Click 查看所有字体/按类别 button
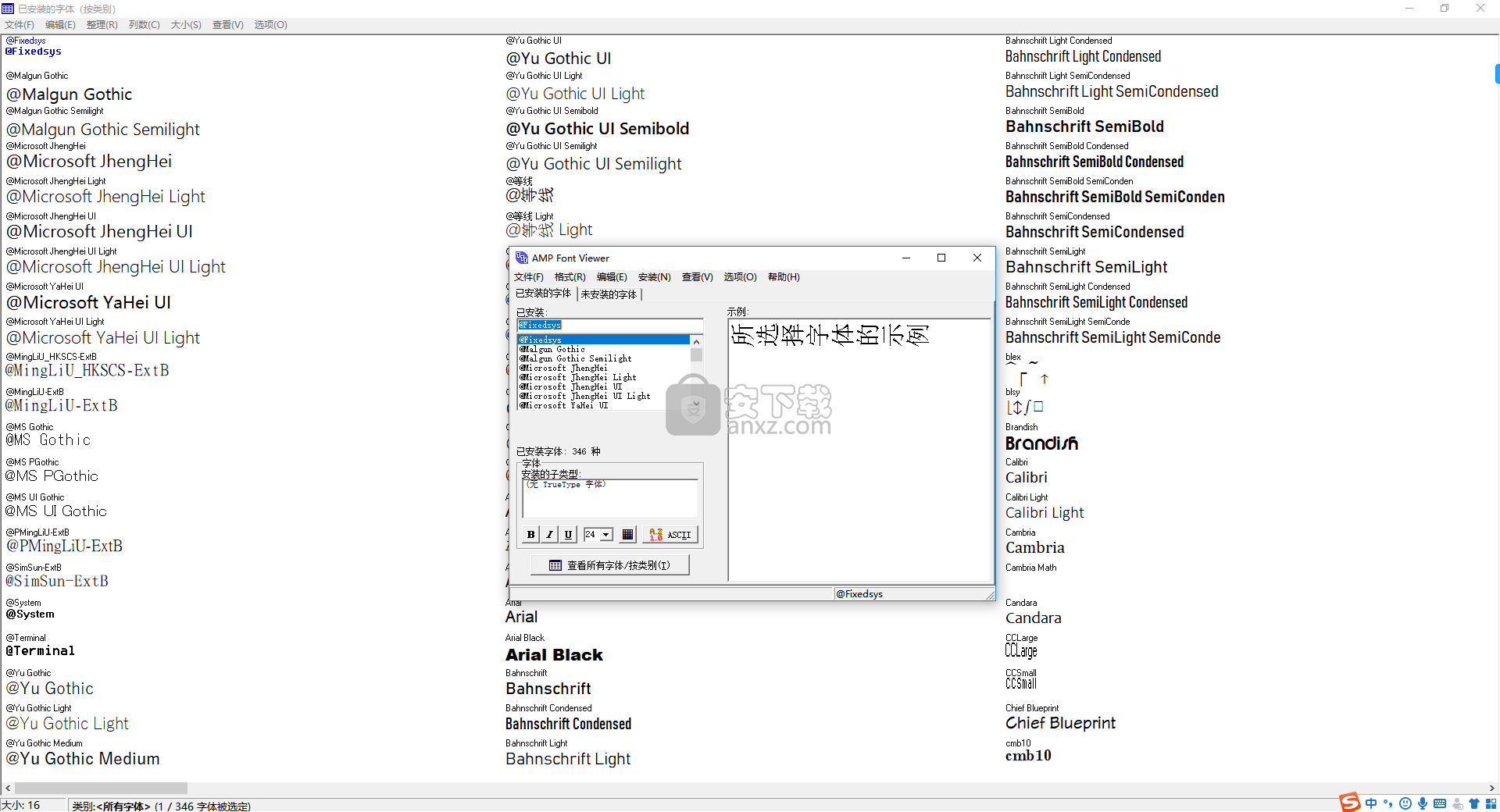 610,565
